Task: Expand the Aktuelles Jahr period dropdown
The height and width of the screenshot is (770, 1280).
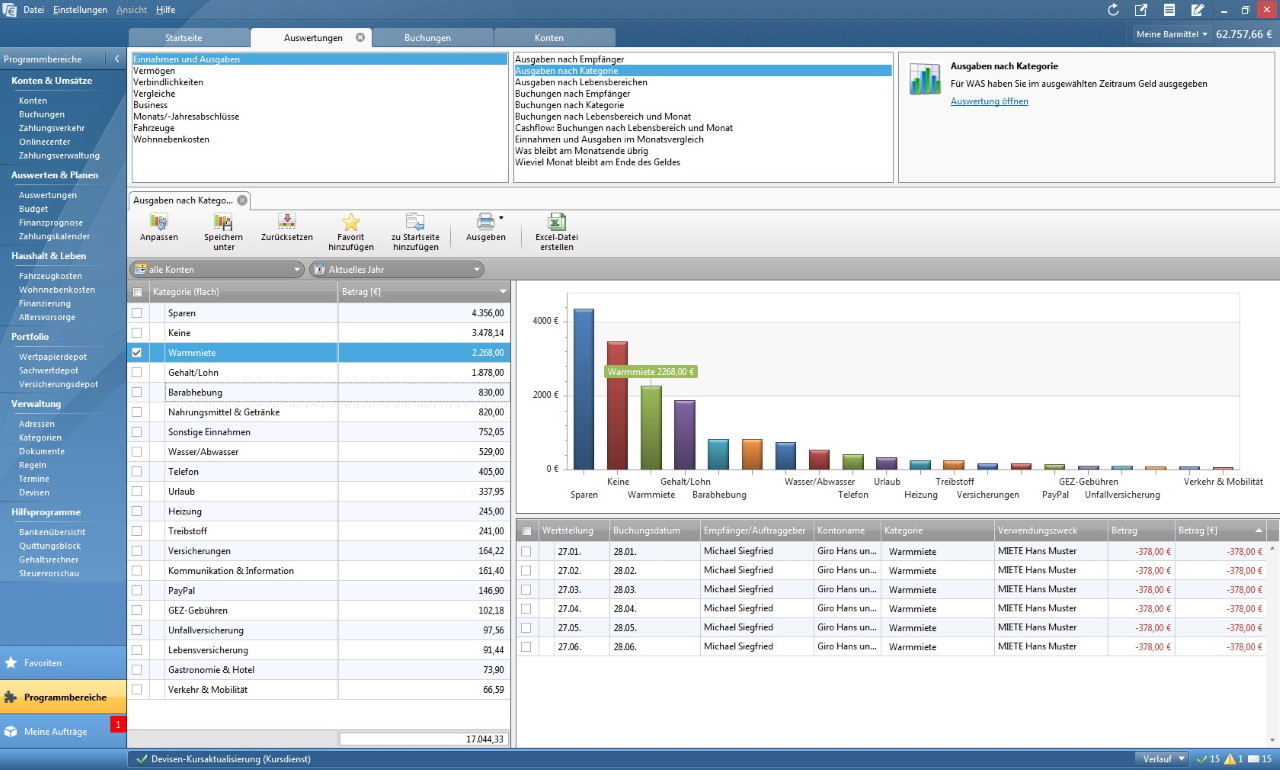Action: coord(397,270)
